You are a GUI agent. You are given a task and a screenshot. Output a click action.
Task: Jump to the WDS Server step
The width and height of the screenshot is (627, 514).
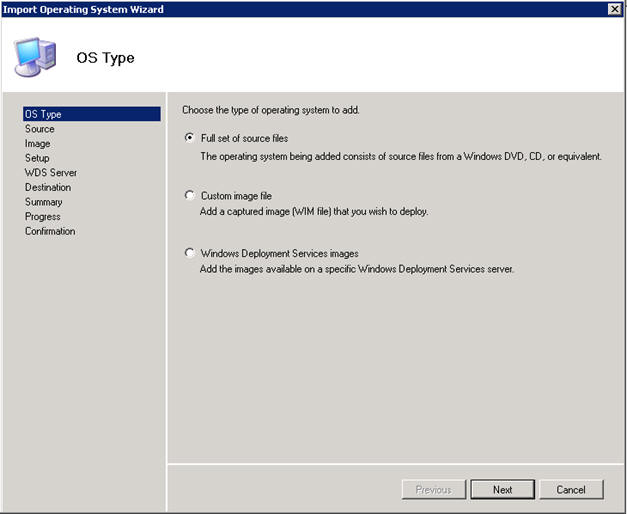(51, 173)
